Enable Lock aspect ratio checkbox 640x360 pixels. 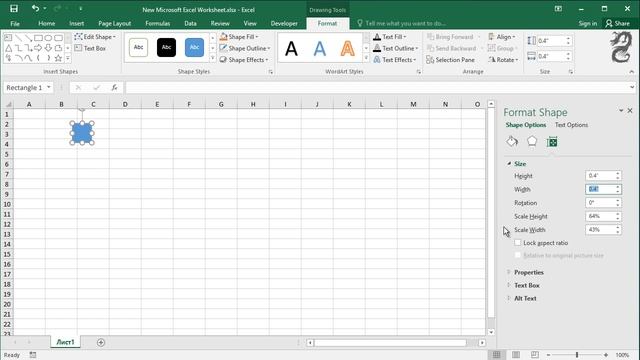(518, 242)
